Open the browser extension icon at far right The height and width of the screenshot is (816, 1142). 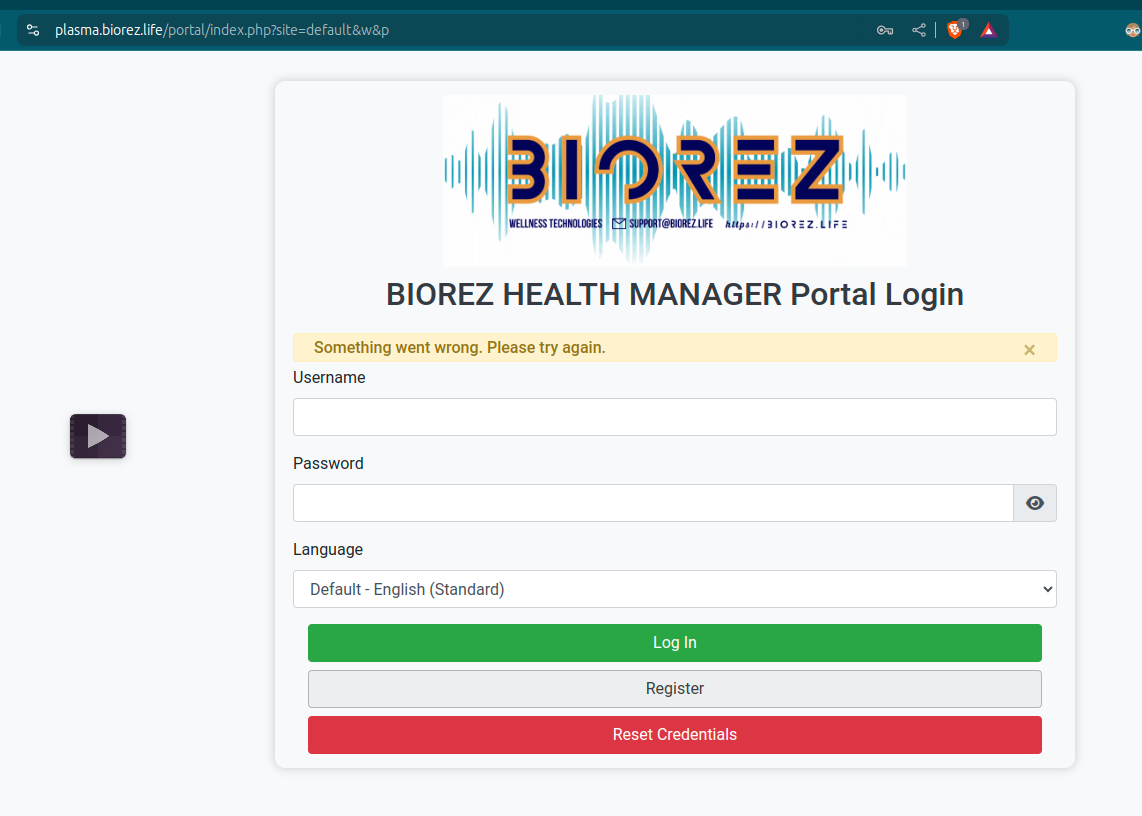(1133, 30)
